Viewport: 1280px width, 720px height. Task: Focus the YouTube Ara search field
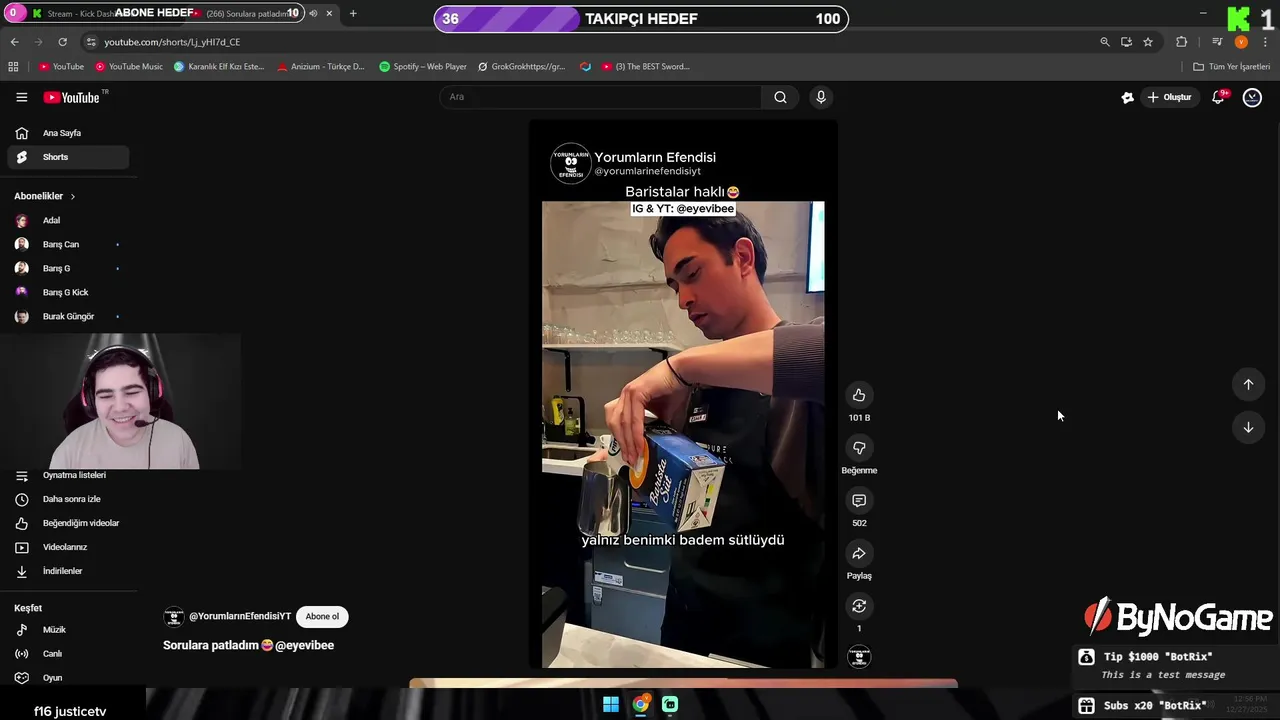601,97
